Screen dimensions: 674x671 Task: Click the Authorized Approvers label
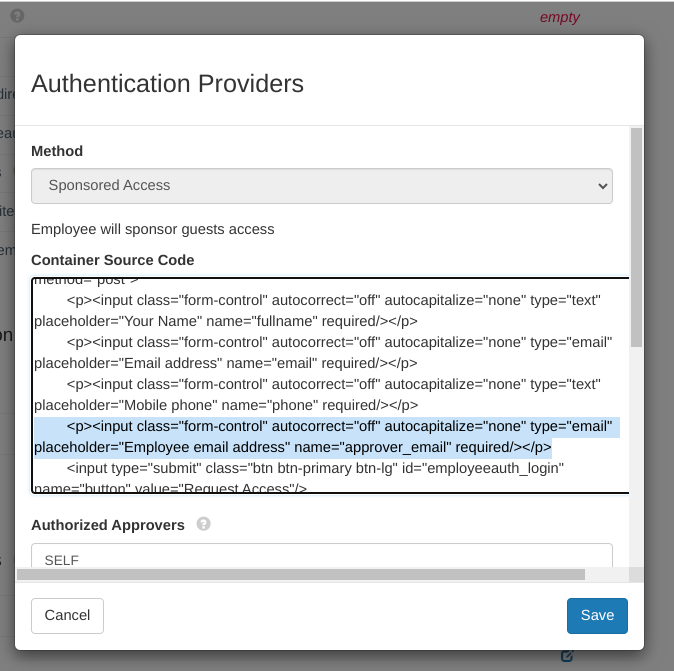pyautogui.click(x=108, y=525)
